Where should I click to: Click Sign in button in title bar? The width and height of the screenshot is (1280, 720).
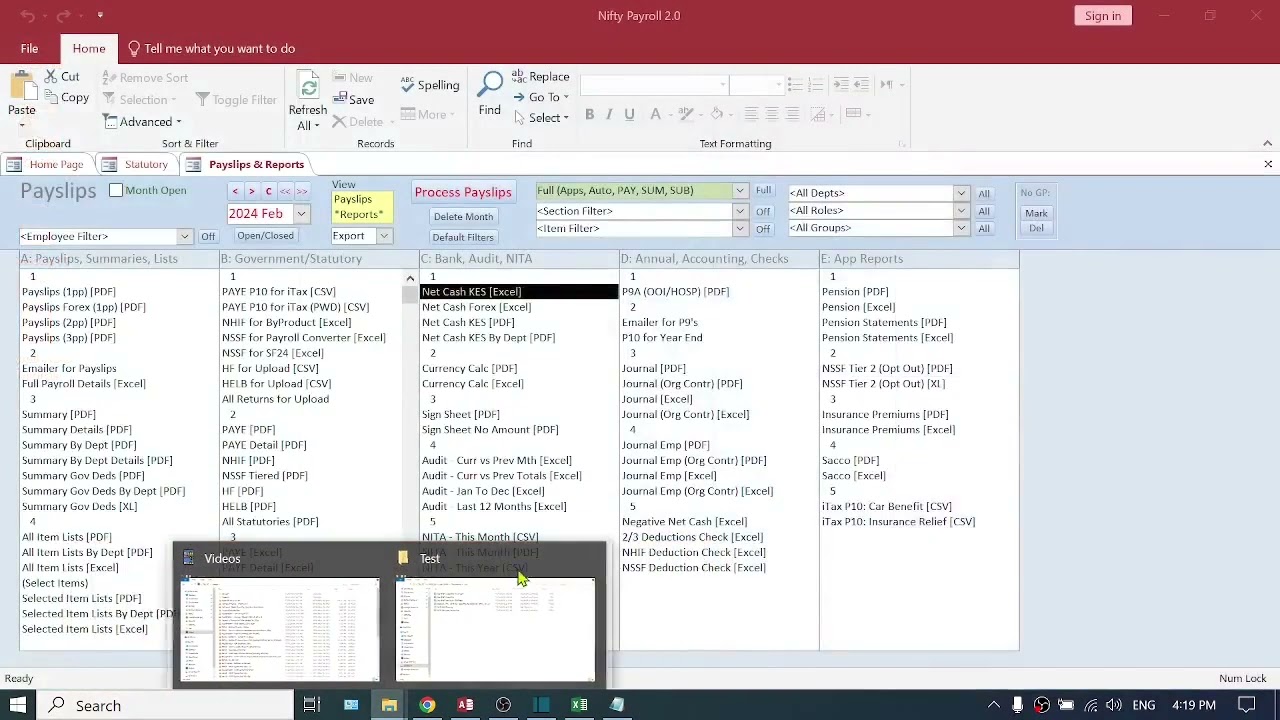[1103, 16]
